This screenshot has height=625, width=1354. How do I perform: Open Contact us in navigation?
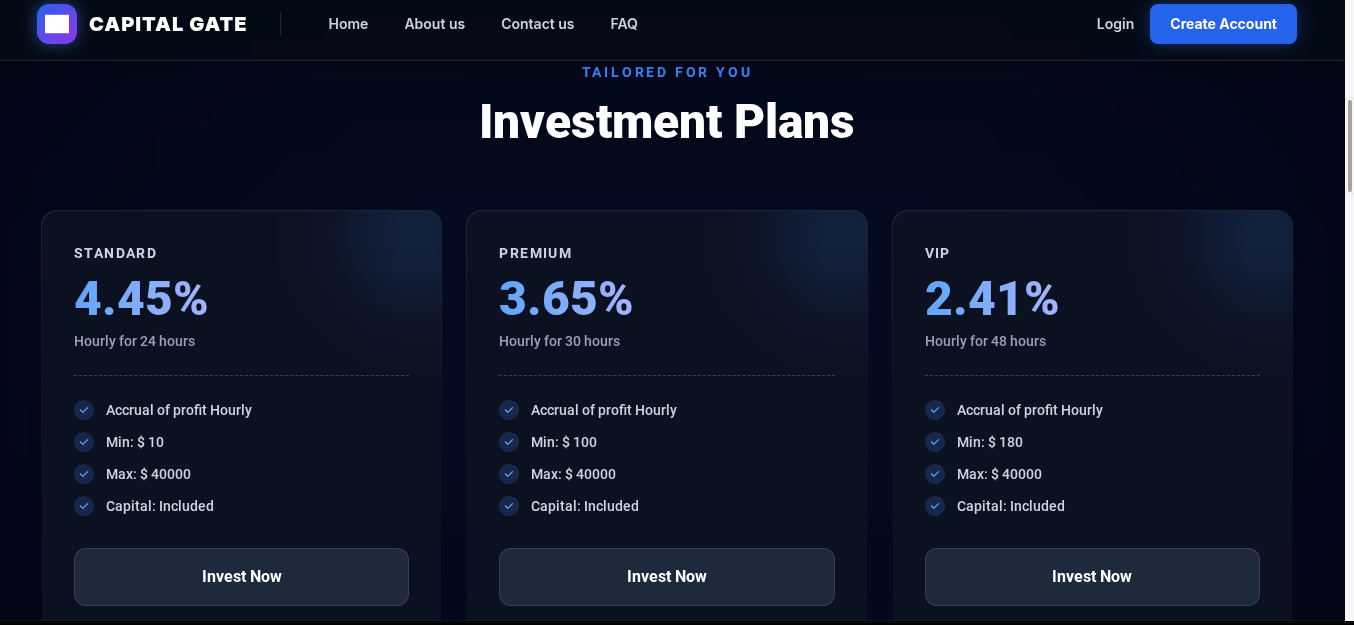click(x=537, y=24)
